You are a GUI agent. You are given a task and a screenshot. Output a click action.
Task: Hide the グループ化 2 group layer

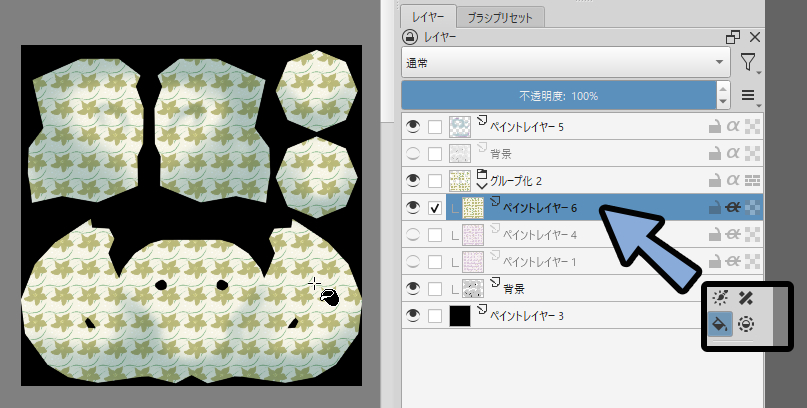click(413, 180)
